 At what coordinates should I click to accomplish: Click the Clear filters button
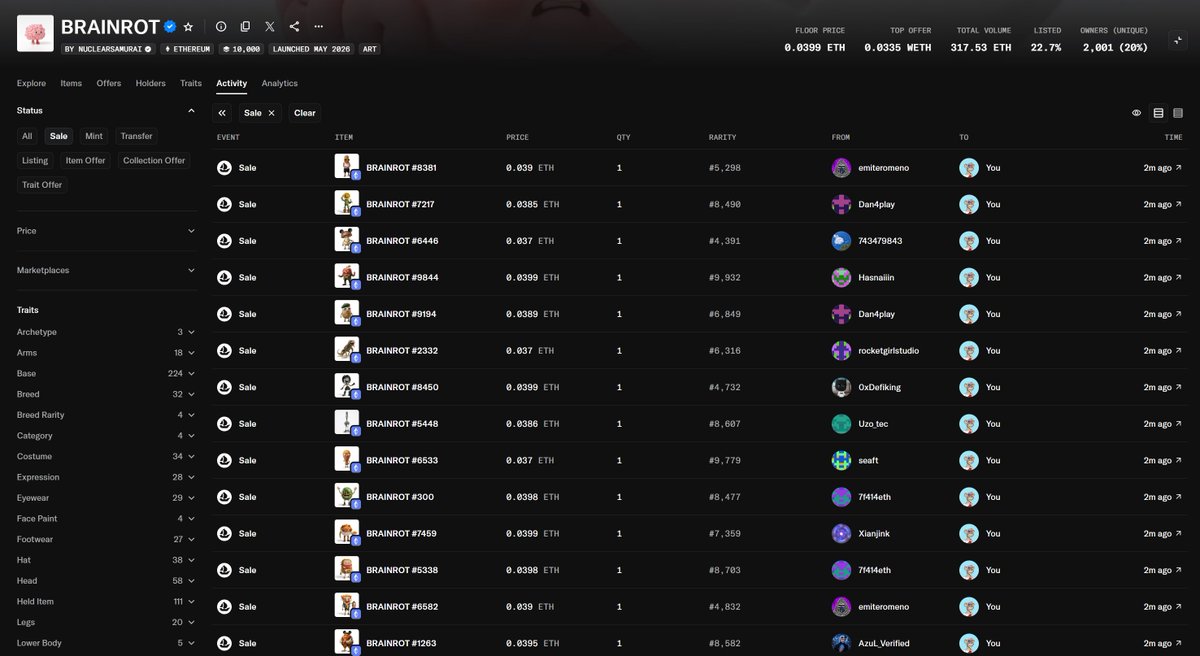tap(305, 113)
